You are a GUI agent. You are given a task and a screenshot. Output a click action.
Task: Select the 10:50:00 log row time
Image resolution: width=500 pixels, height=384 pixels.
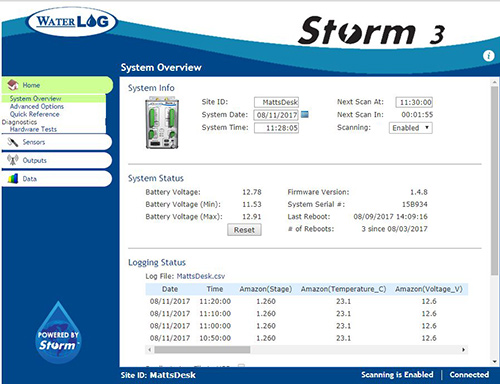(x=215, y=338)
